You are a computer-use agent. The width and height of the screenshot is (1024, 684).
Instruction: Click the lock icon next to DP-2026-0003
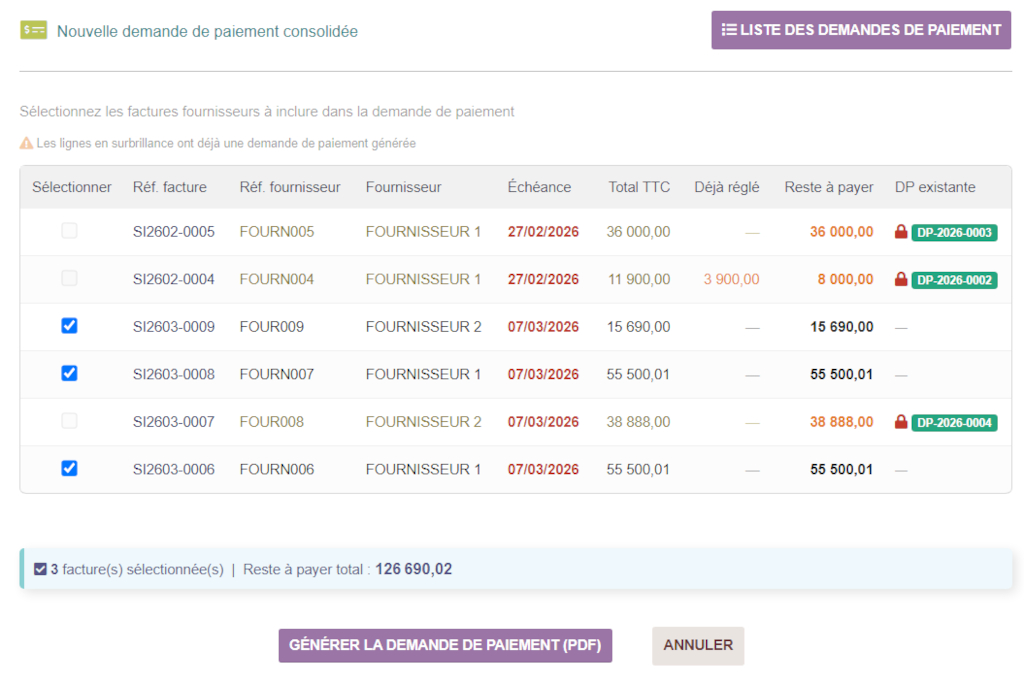click(x=901, y=232)
